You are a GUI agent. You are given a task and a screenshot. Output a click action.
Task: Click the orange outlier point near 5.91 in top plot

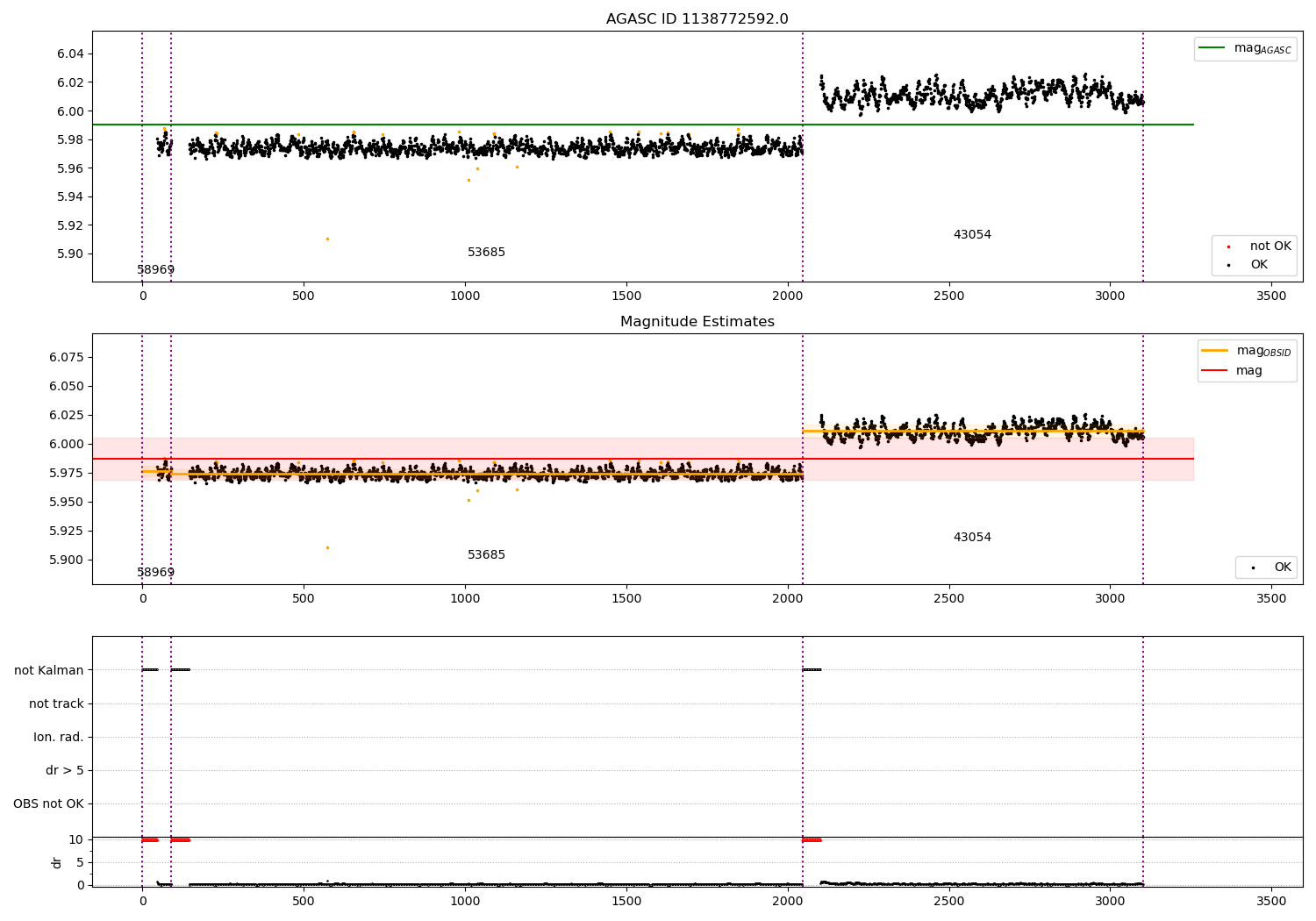(327, 239)
